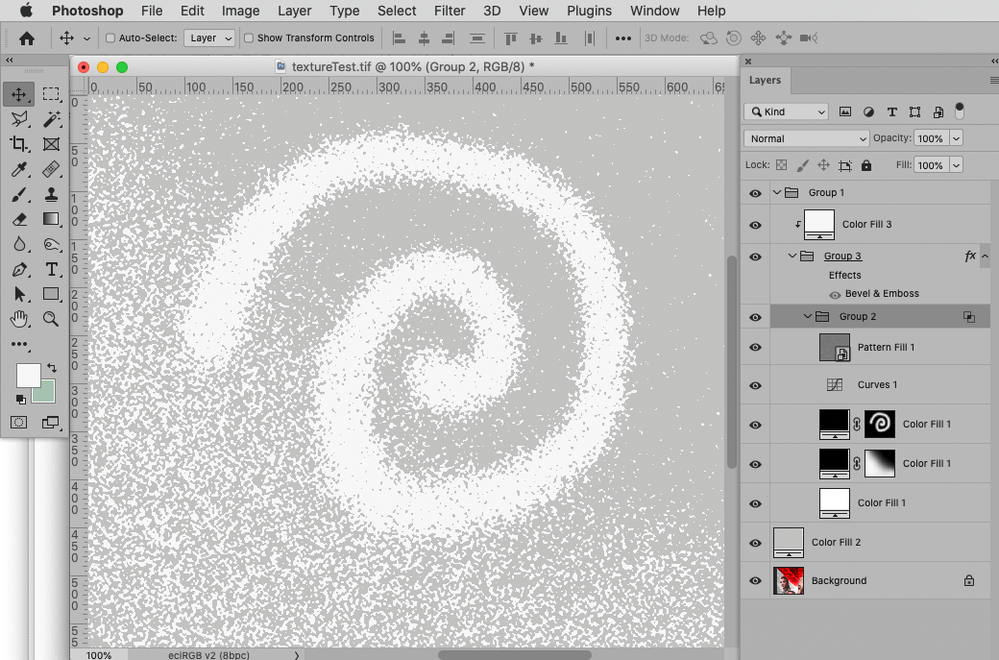Toggle Bevel & Emboss effect visibility
This screenshot has width=999, height=660.
(835, 295)
